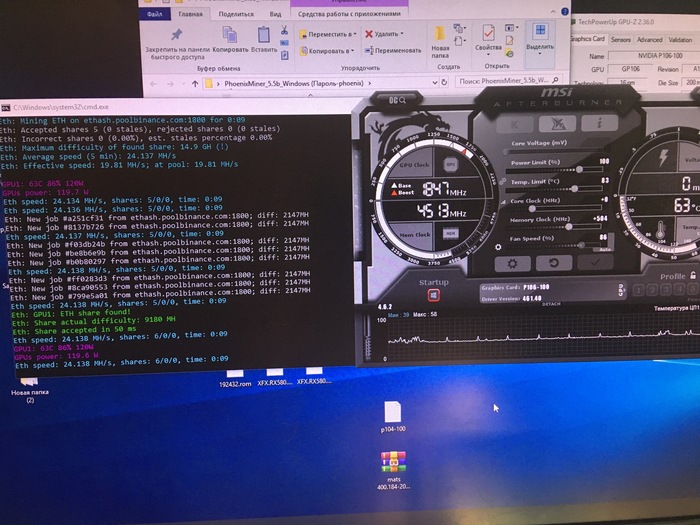Open the fan settings small gear icon

(498, 247)
